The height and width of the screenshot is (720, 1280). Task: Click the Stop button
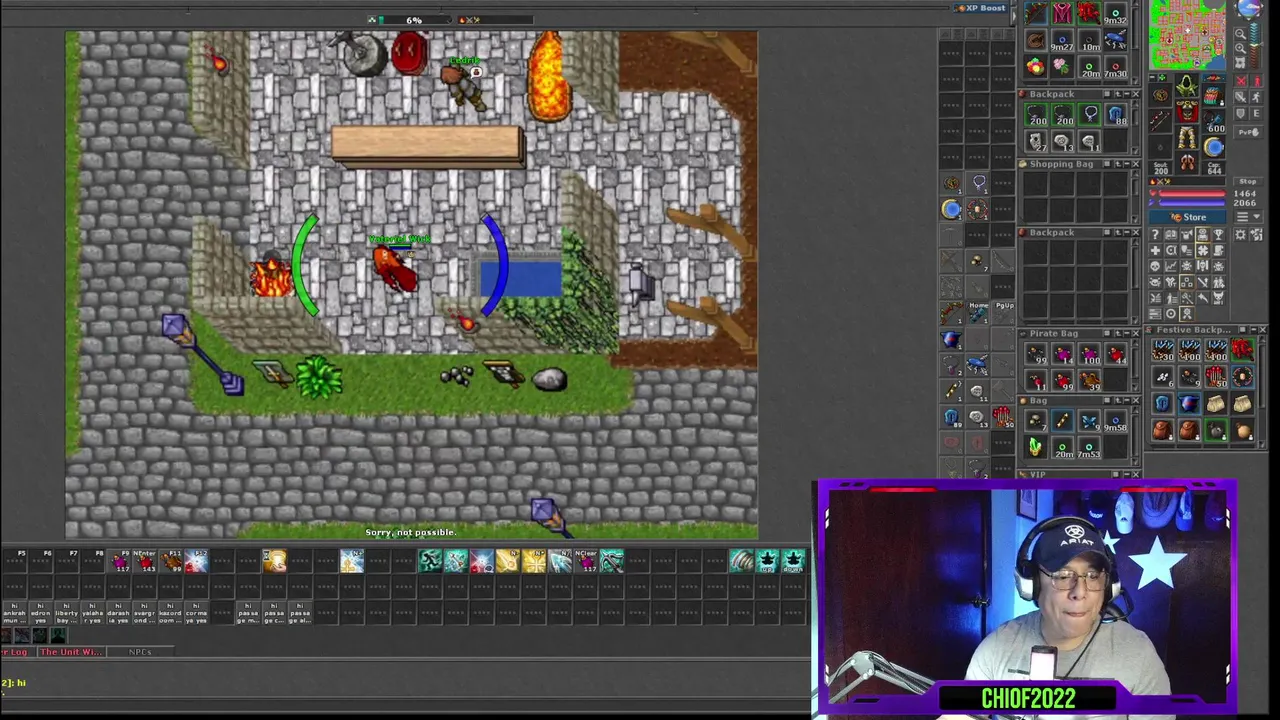(1248, 181)
